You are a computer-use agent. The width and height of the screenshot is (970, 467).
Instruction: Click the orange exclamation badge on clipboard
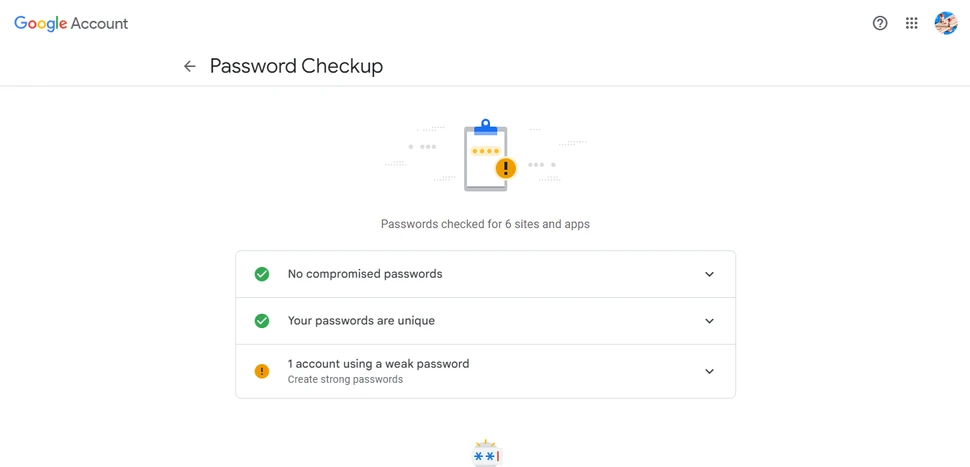click(506, 168)
